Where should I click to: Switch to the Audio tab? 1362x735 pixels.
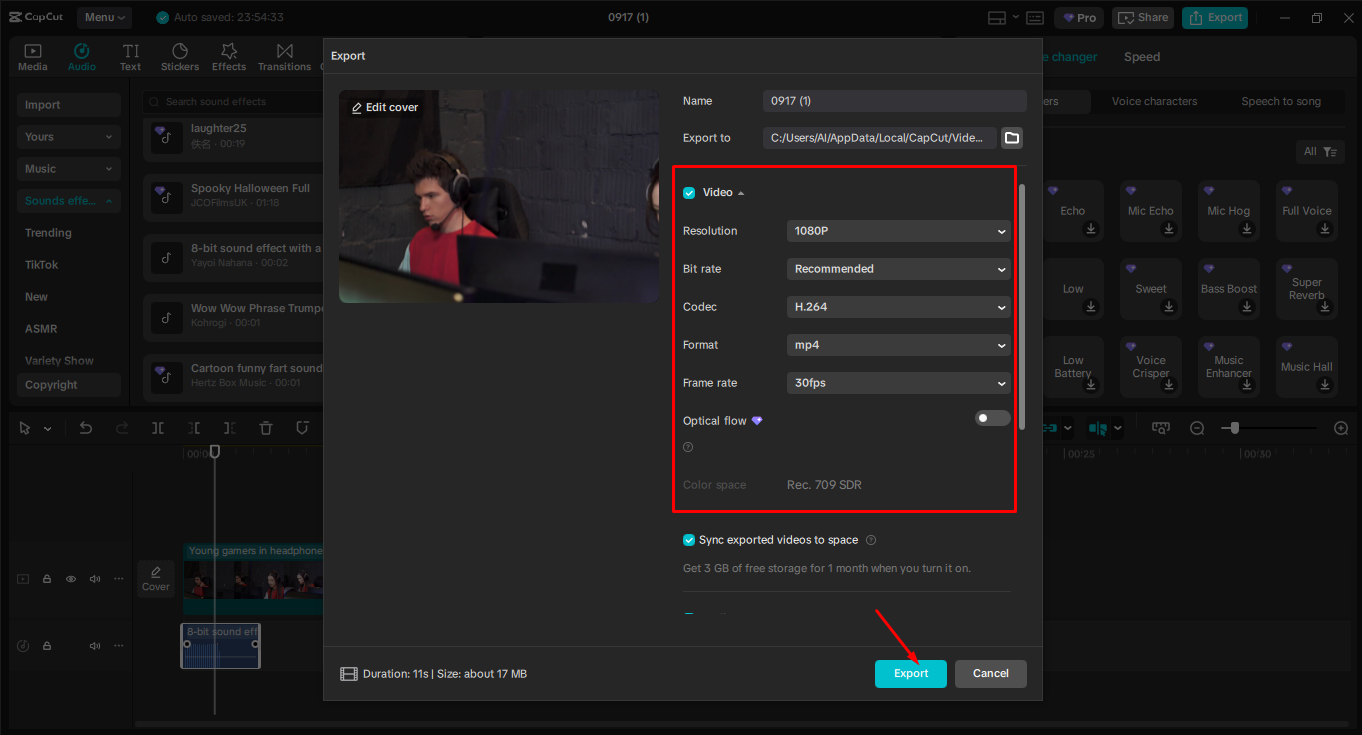click(x=81, y=56)
